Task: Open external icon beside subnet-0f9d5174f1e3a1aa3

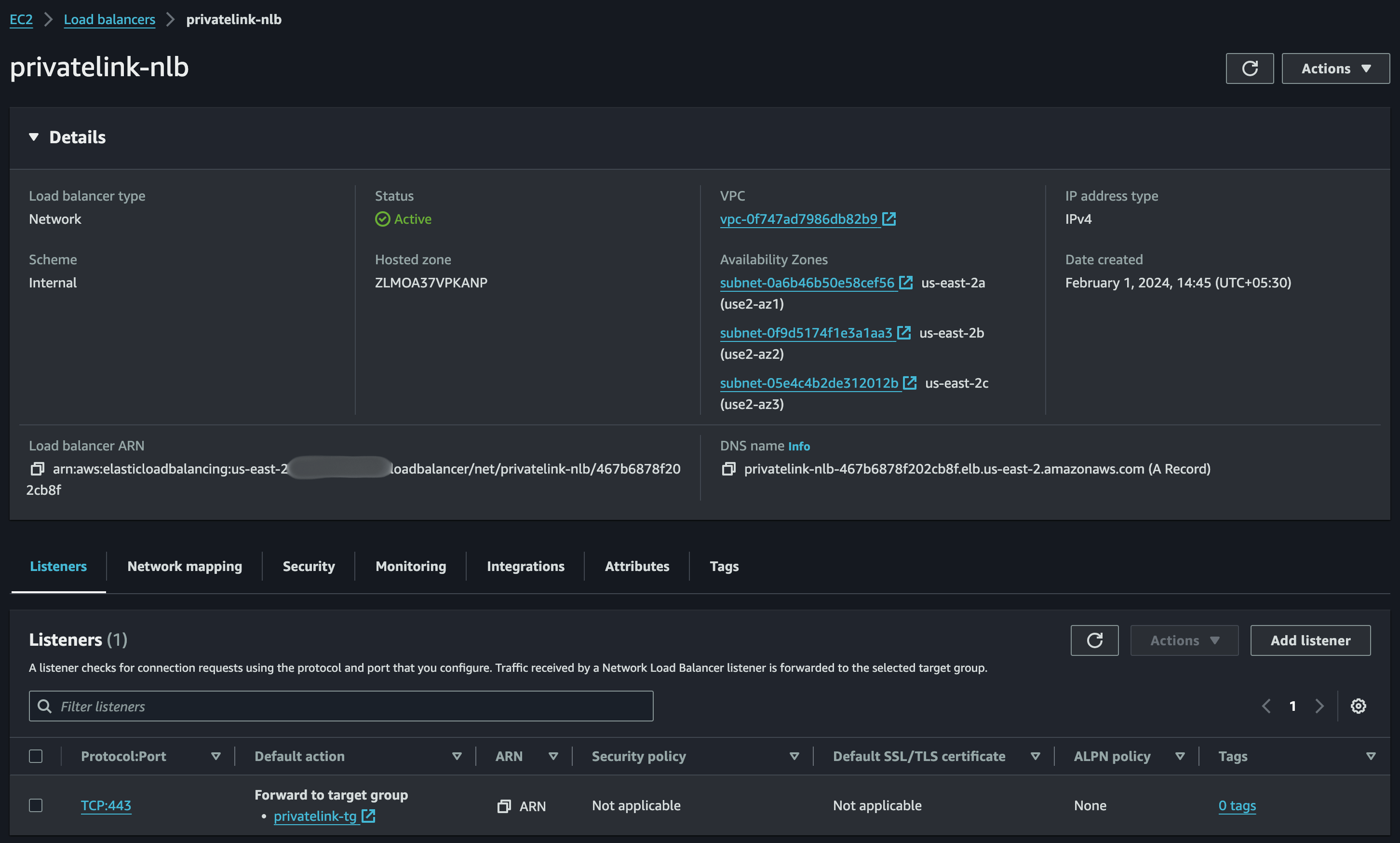Action: click(904, 333)
